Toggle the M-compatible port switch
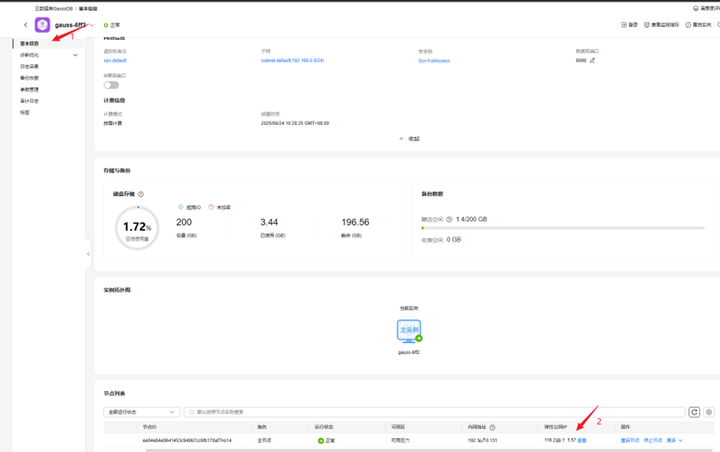Viewport: 720px width, 452px height. tap(111, 85)
